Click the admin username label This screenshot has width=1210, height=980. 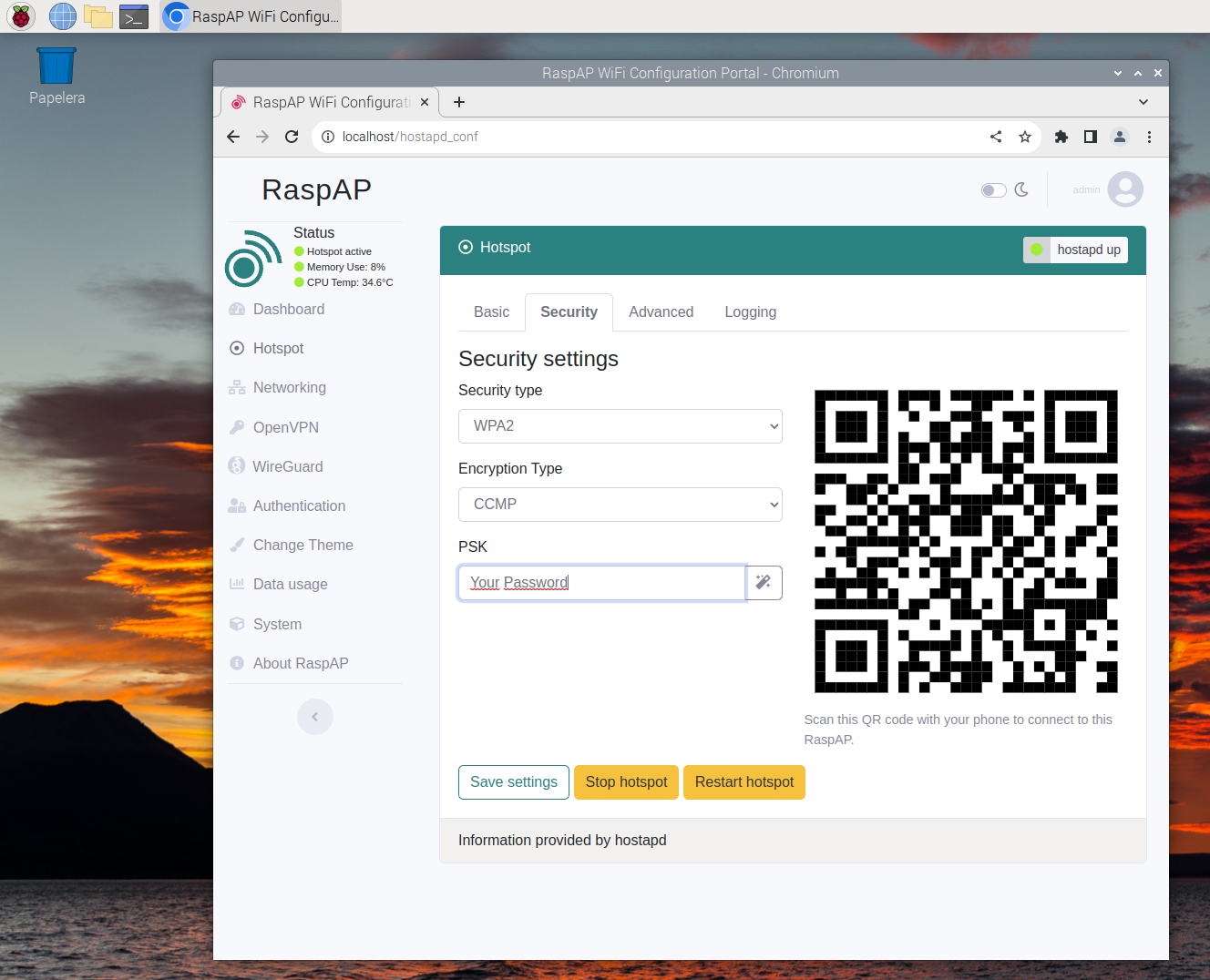(x=1086, y=189)
